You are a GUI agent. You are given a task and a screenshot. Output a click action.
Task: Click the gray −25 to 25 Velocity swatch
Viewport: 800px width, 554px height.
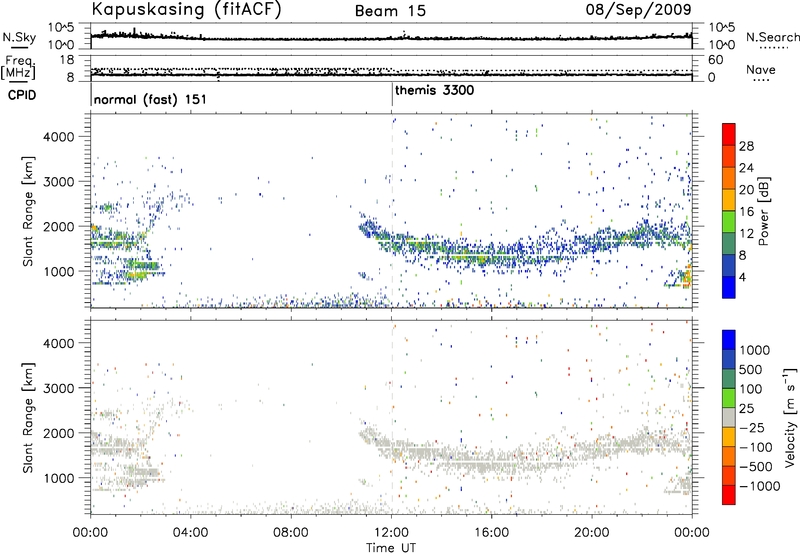coord(729,418)
